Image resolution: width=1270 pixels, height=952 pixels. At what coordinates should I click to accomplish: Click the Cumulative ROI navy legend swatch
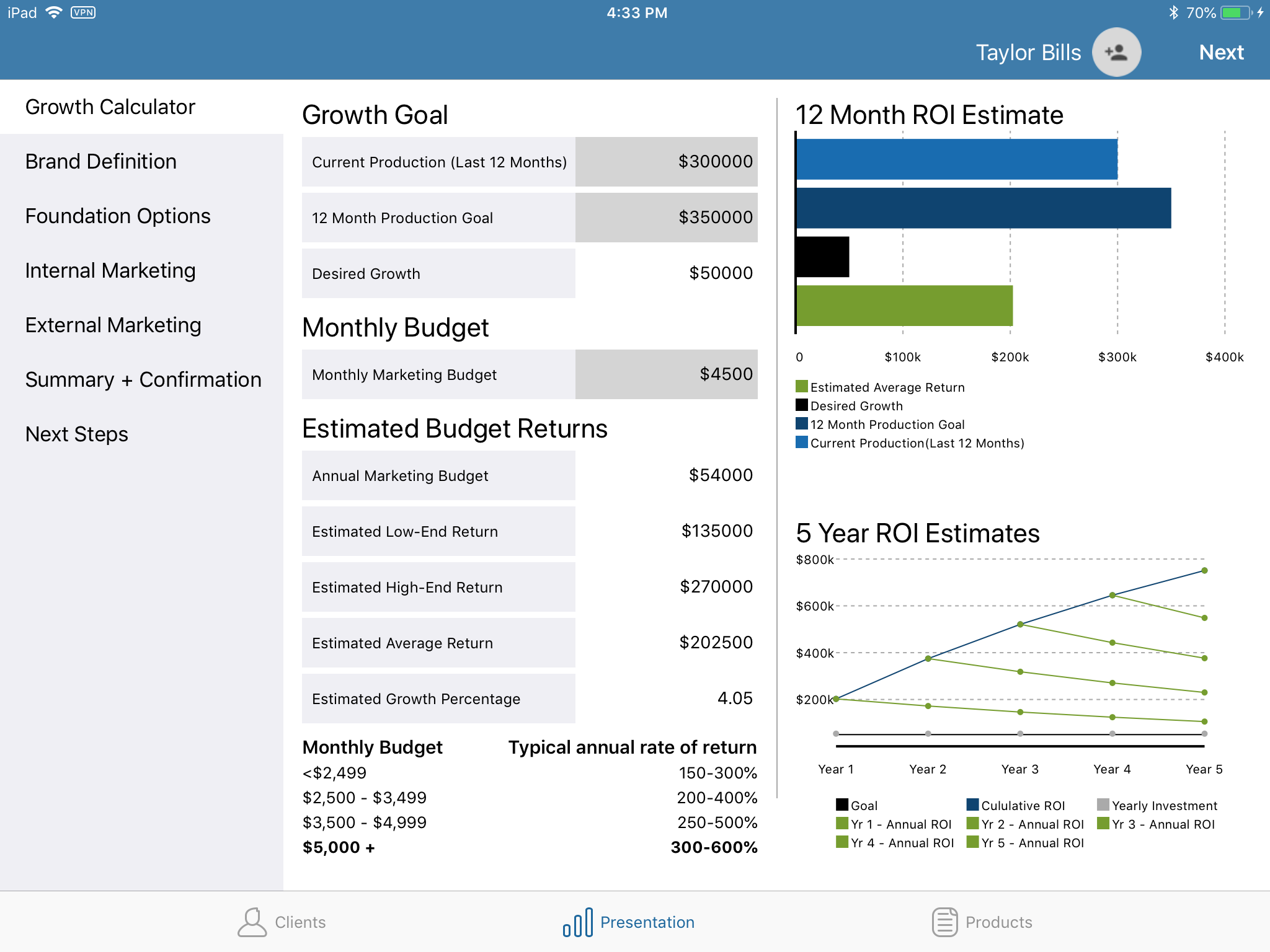click(x=972, y=805)
